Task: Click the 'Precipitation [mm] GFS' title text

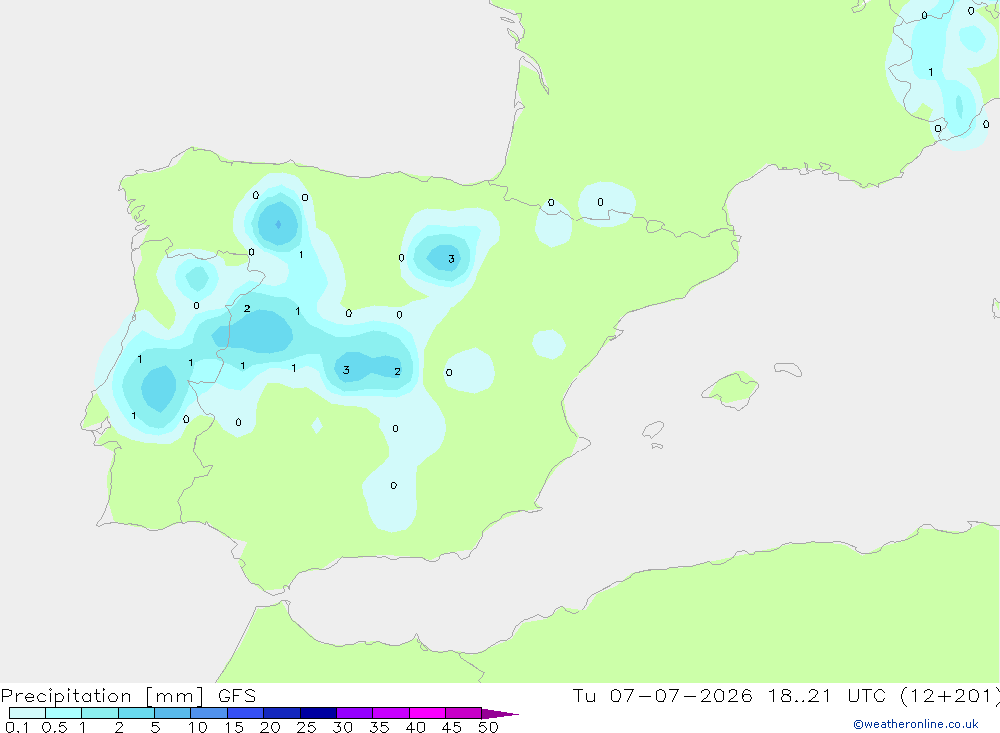Action: click(x=128, y=696)
